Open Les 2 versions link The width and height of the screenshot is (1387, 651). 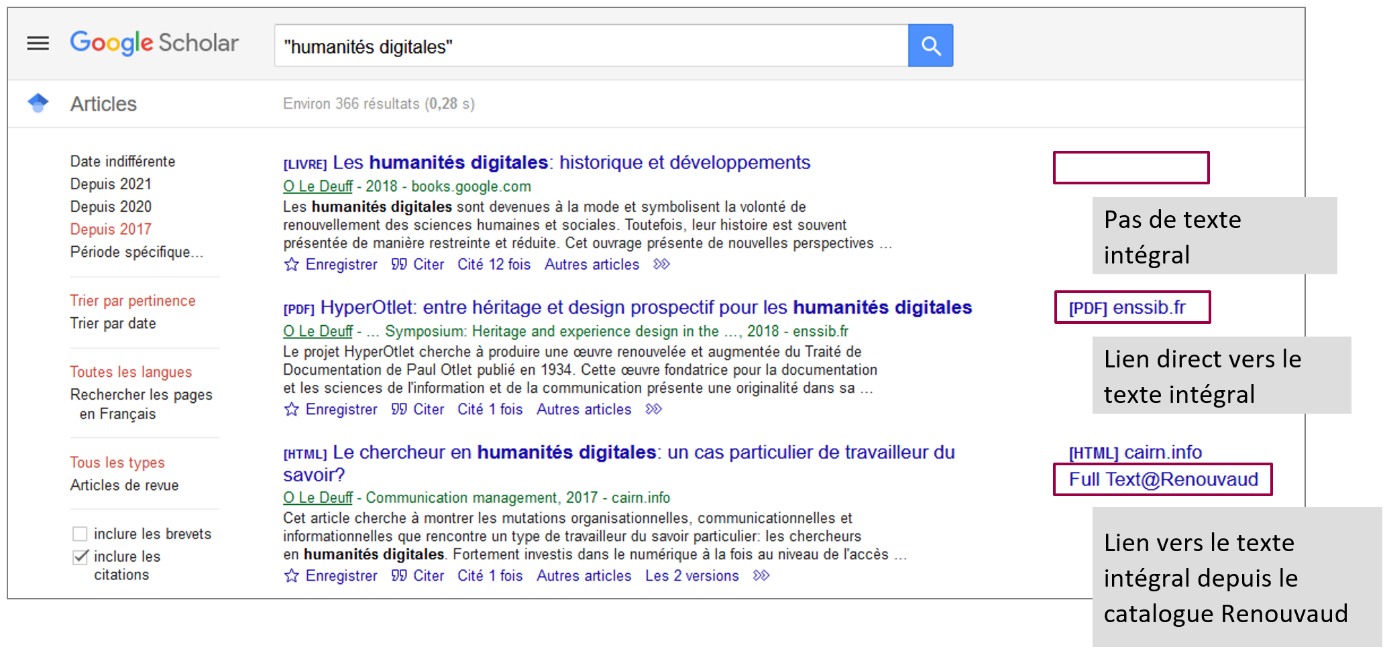tap(692, 576)
